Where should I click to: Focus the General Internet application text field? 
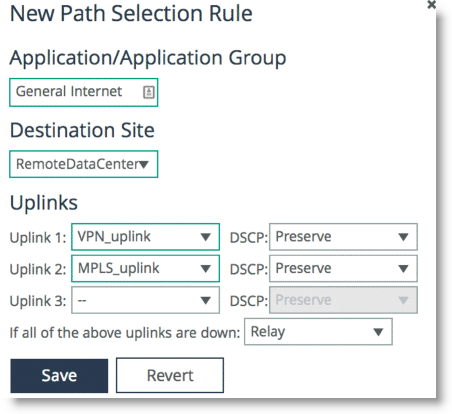coord(83,92)
